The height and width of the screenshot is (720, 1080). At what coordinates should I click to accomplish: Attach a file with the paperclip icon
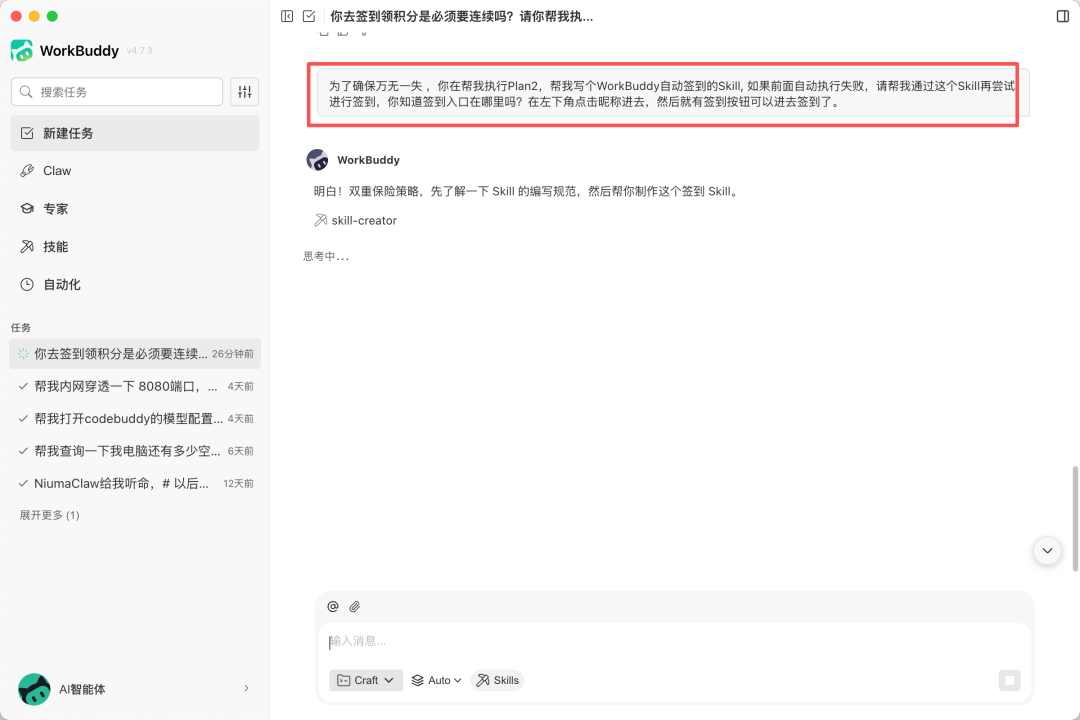[355, 606]
